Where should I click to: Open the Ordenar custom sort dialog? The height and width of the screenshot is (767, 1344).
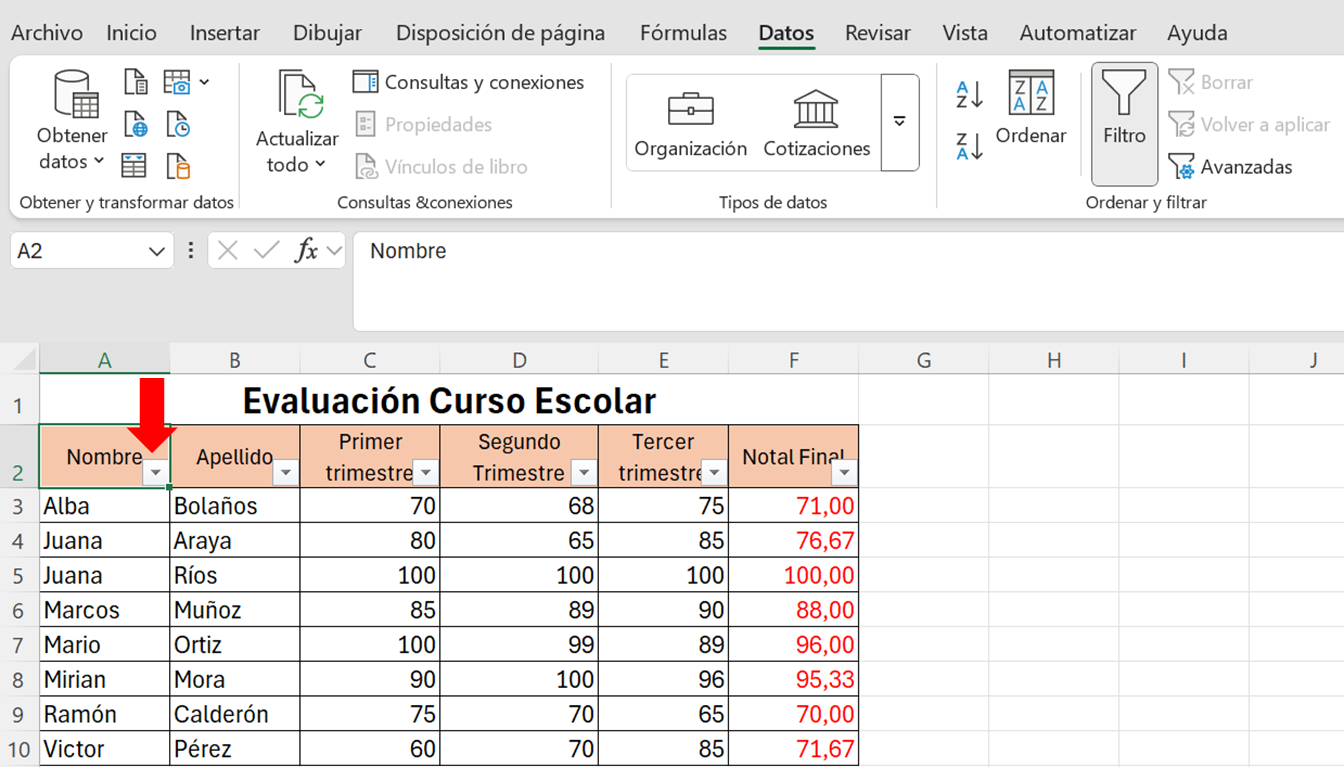point(1031,108)
